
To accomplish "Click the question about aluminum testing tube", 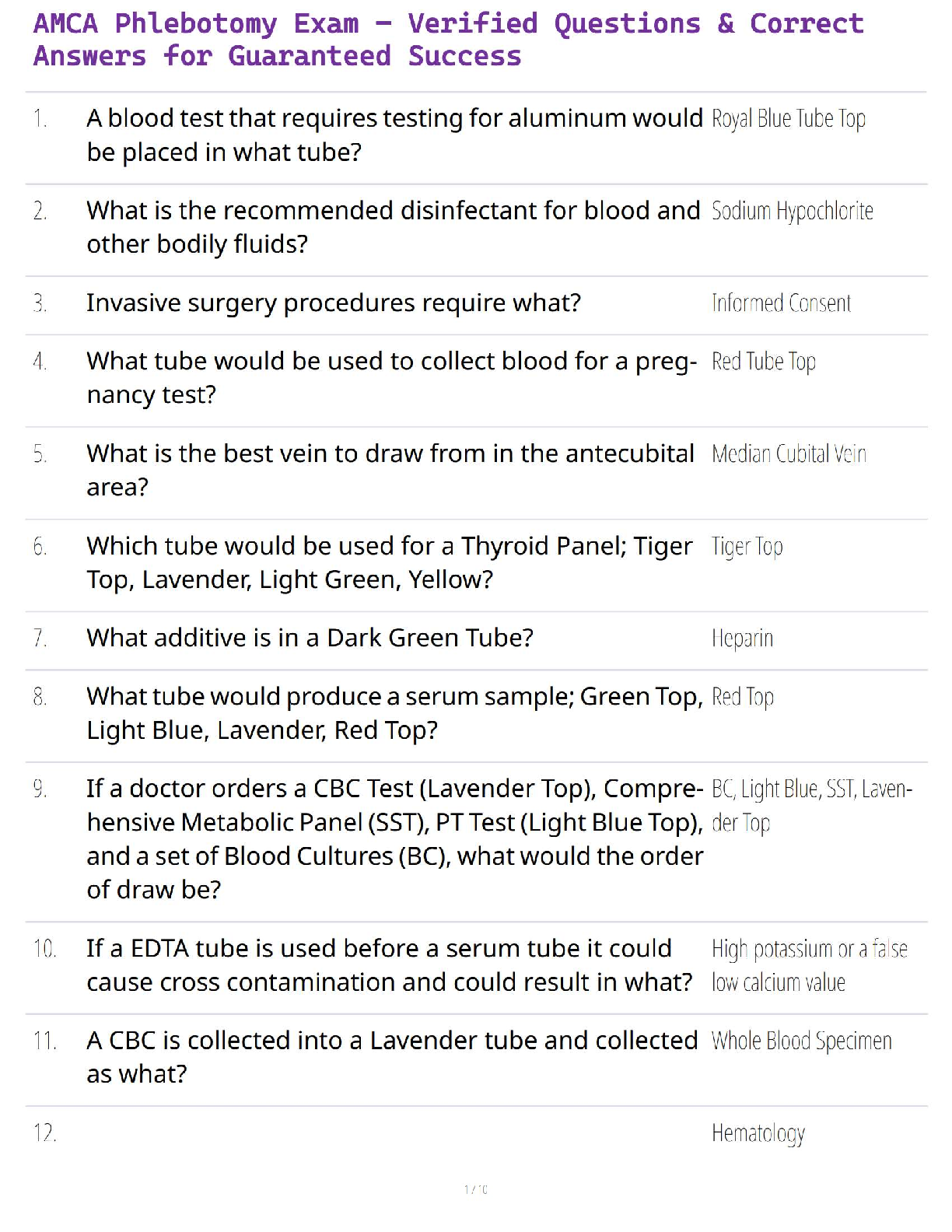I will 394,135.
